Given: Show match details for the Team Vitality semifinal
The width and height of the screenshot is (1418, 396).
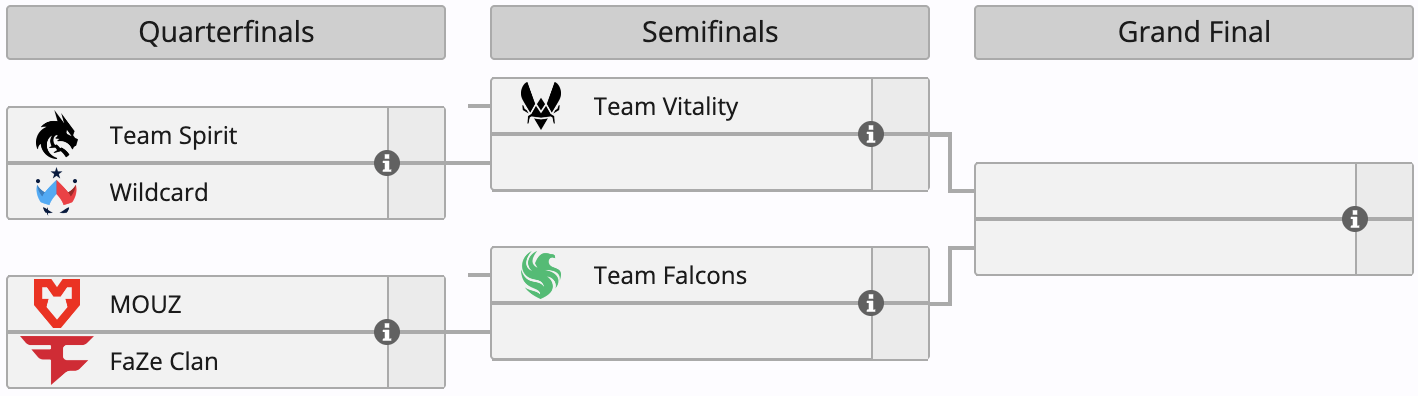Looking at the screenshot, I should tap(871, 134).
